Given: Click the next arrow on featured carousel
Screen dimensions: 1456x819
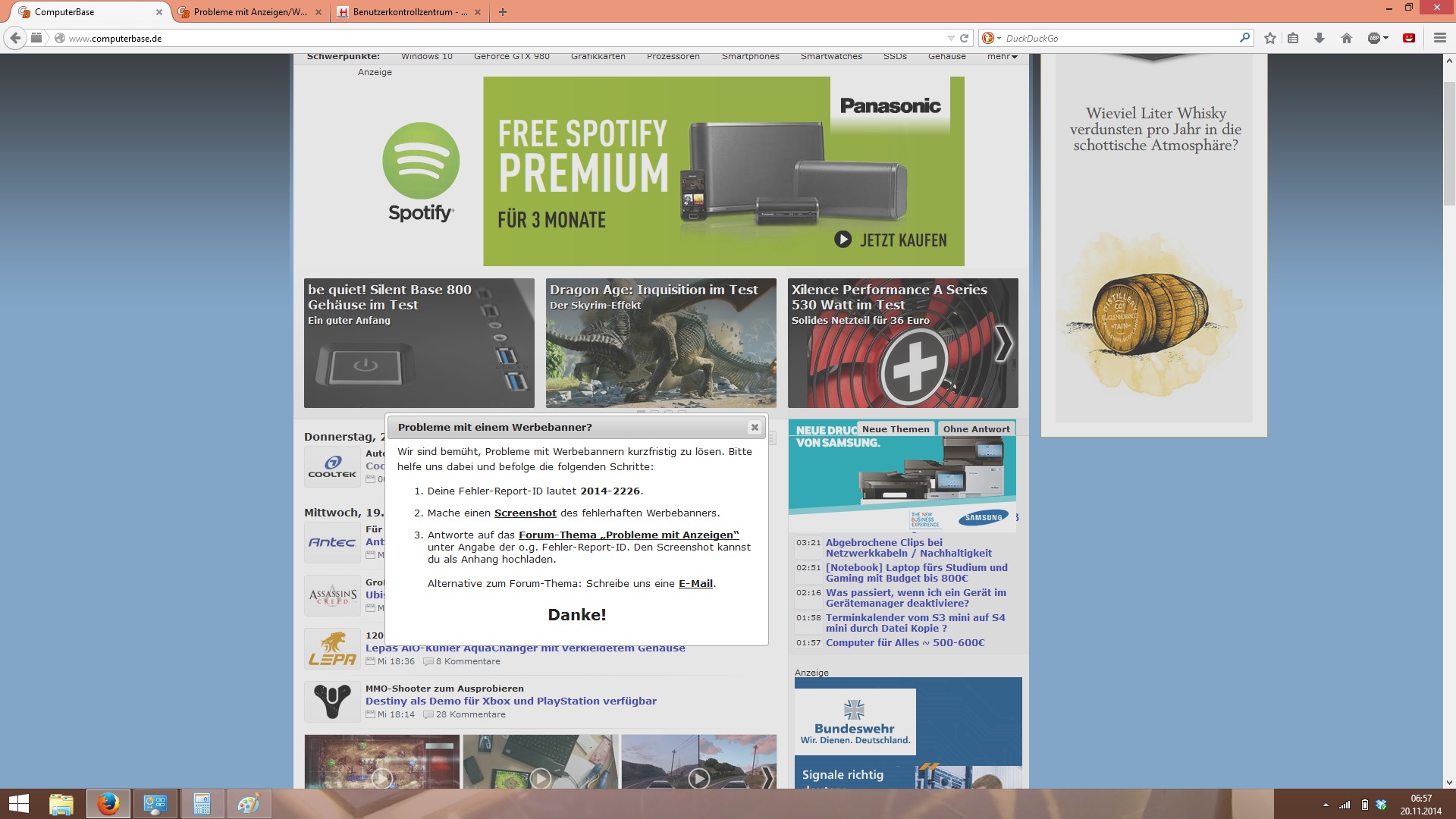Looking at the screenshot, I should 1003,343.
